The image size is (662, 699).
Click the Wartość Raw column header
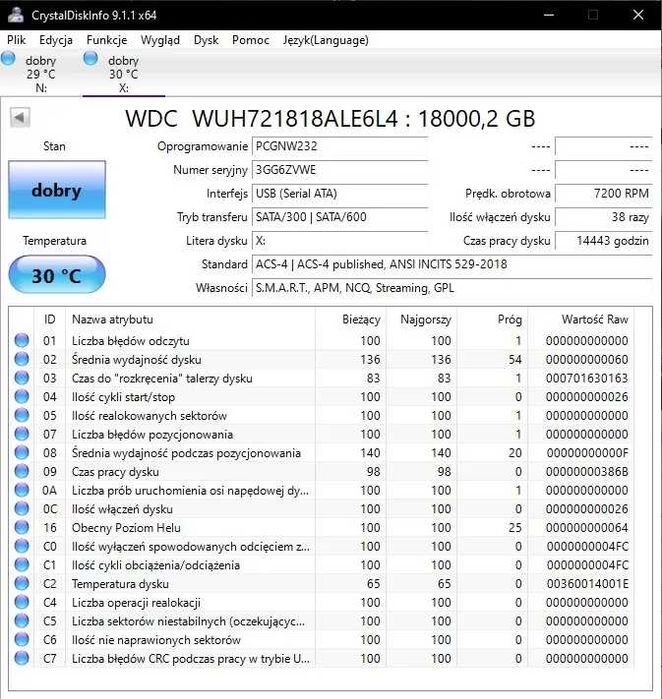[x=581, y=319]
